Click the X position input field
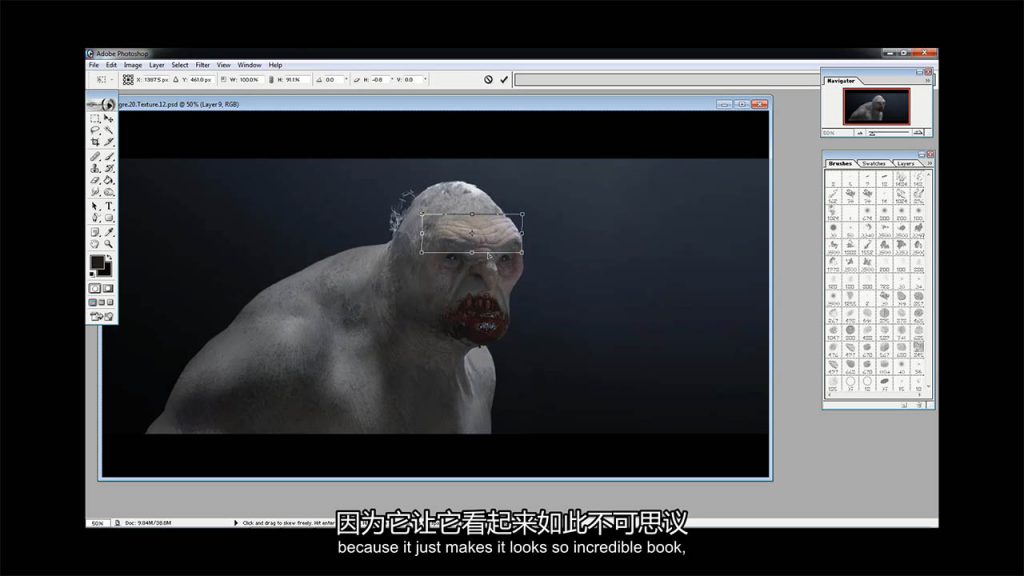This screenshot has width=1024, height=576. (x=155, y=80)
